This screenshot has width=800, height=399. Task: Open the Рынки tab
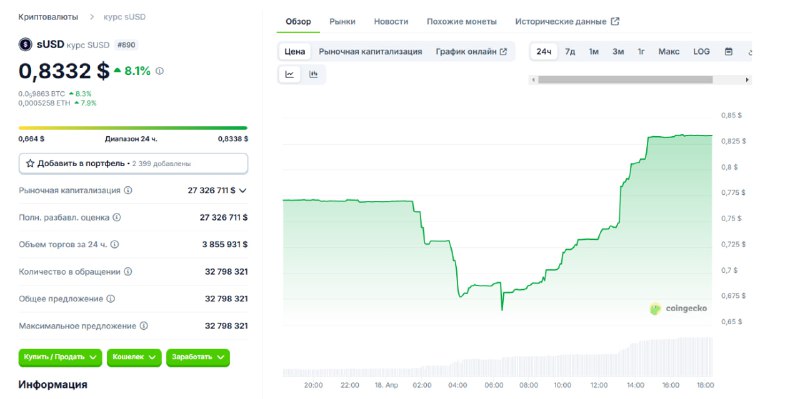point(342,21)
